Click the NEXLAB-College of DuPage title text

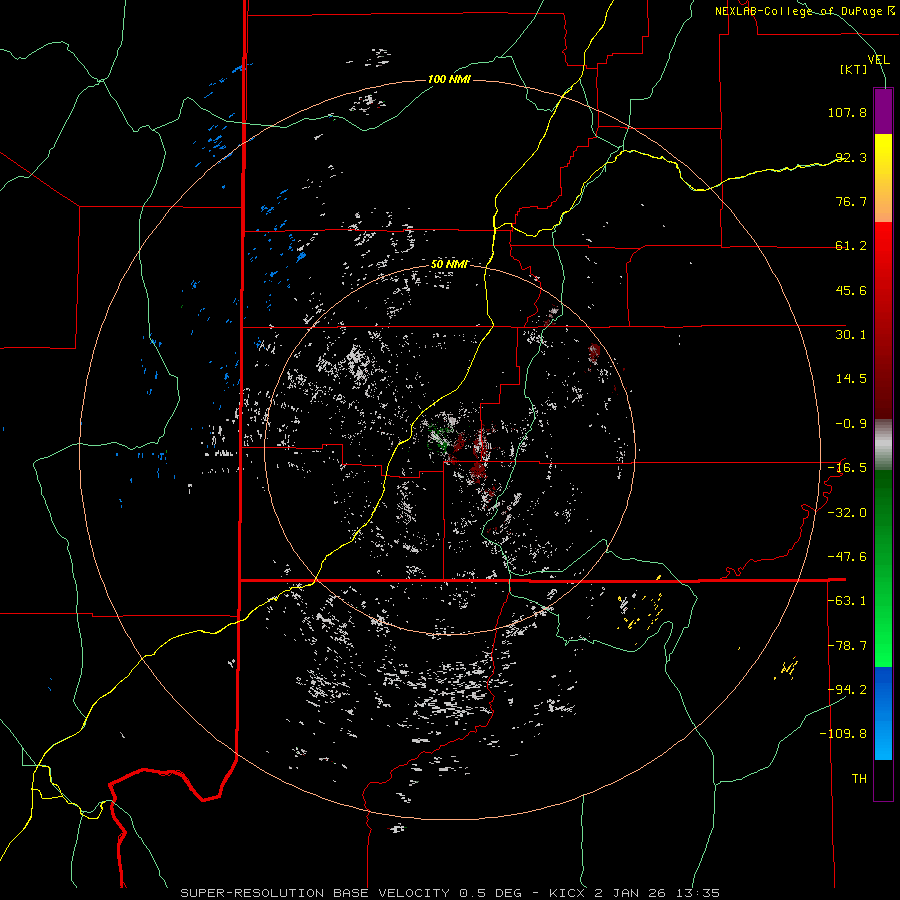click(x=800, y=11)
